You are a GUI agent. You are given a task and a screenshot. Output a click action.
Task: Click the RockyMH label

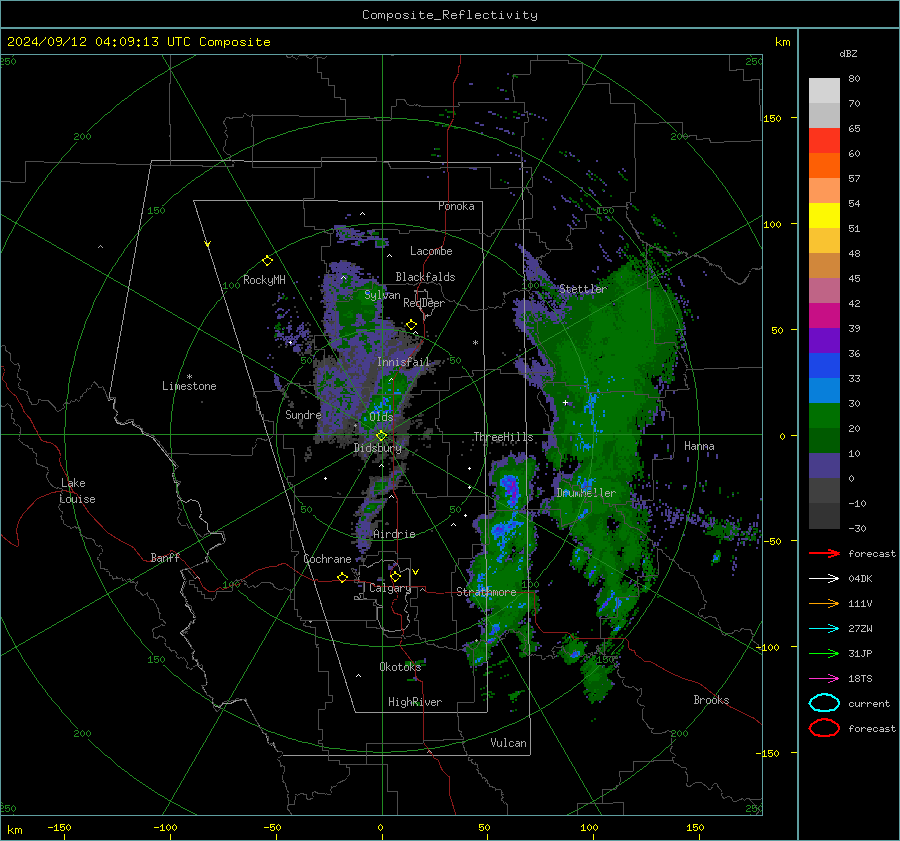tap(264, 280)
